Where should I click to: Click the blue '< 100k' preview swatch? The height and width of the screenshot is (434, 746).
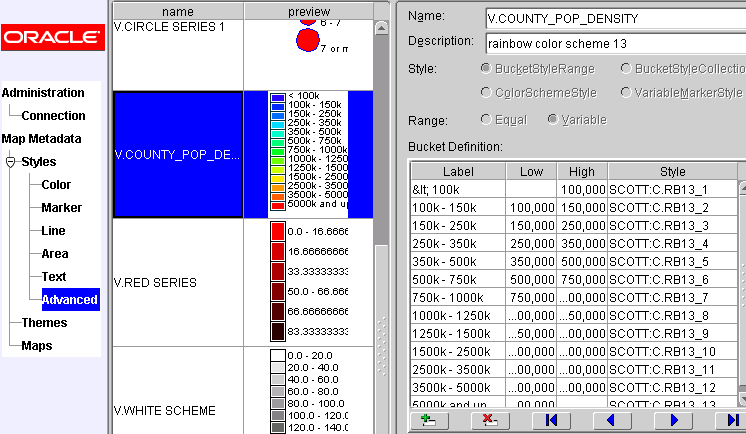[x=278, y=98]
